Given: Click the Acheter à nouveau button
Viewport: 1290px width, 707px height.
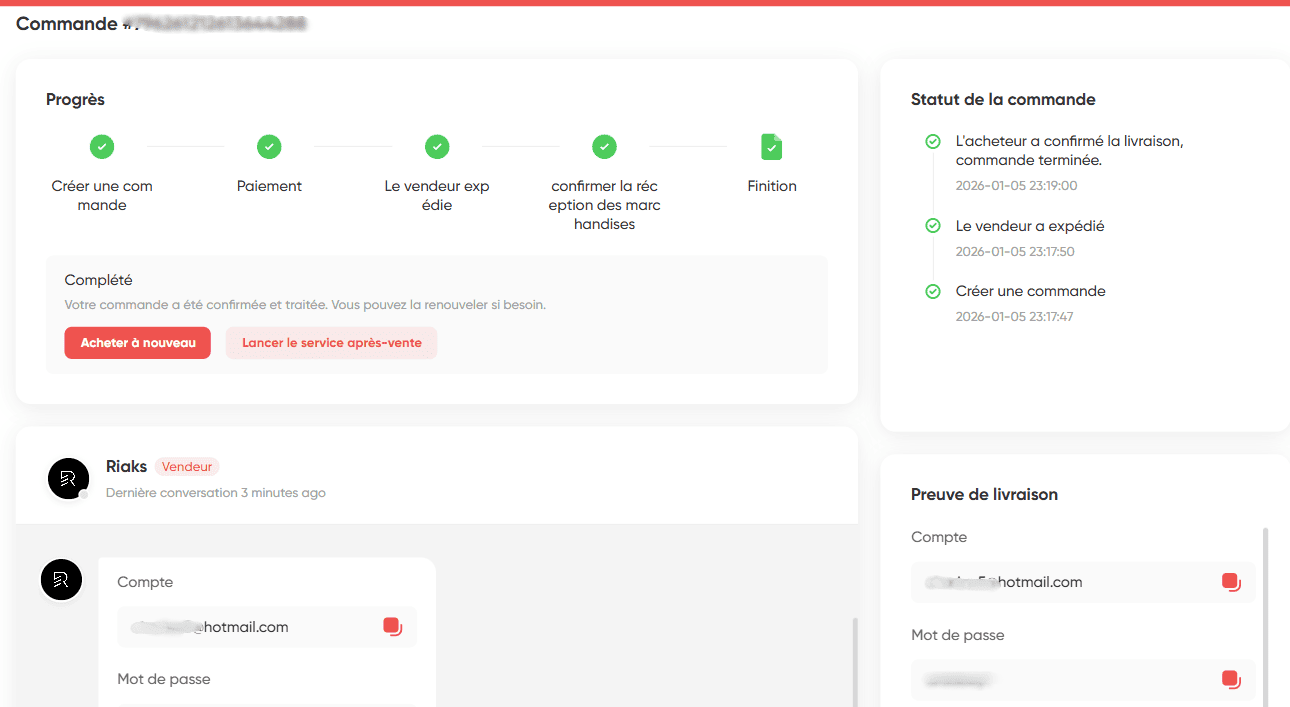Looking at the screenshot, I should [138, 343].
